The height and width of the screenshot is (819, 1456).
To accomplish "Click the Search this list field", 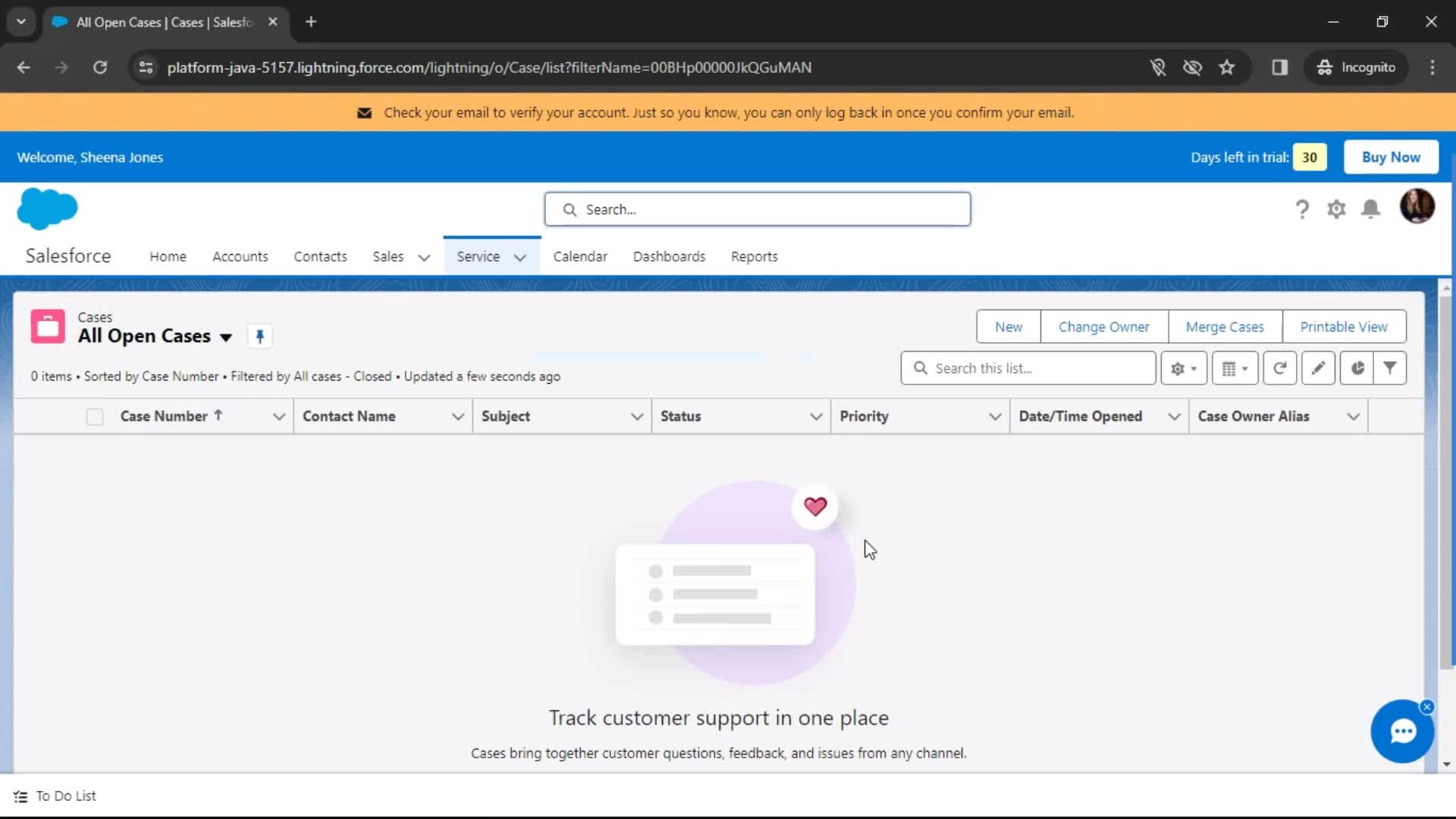I will point(1028,369).
